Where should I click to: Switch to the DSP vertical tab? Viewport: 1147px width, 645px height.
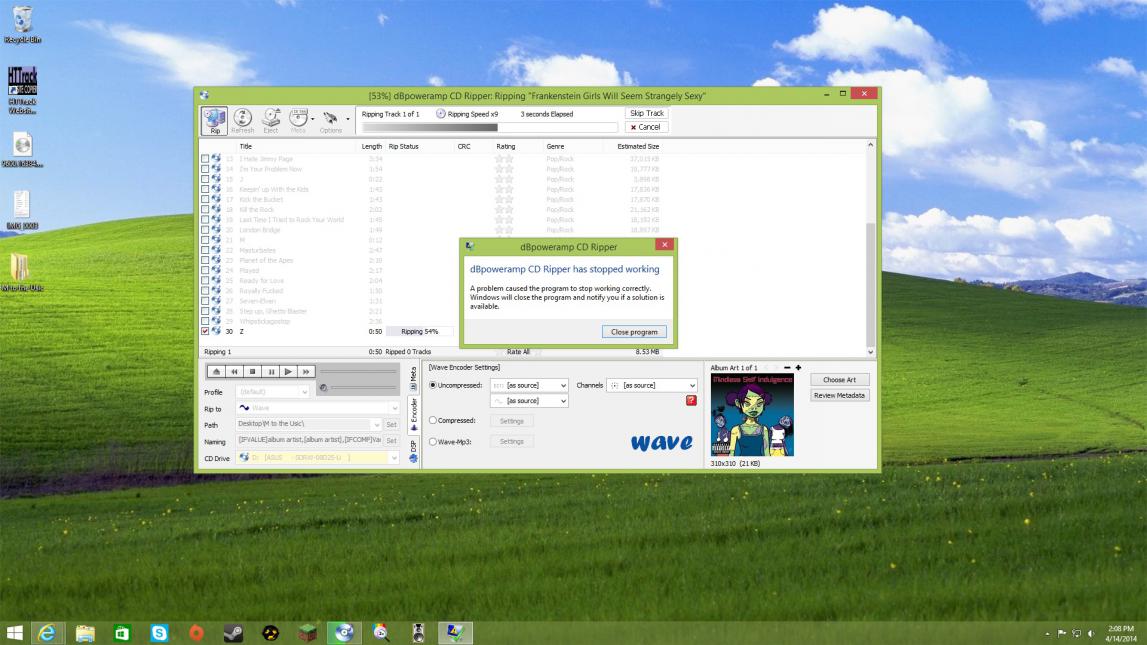(413, 448)
